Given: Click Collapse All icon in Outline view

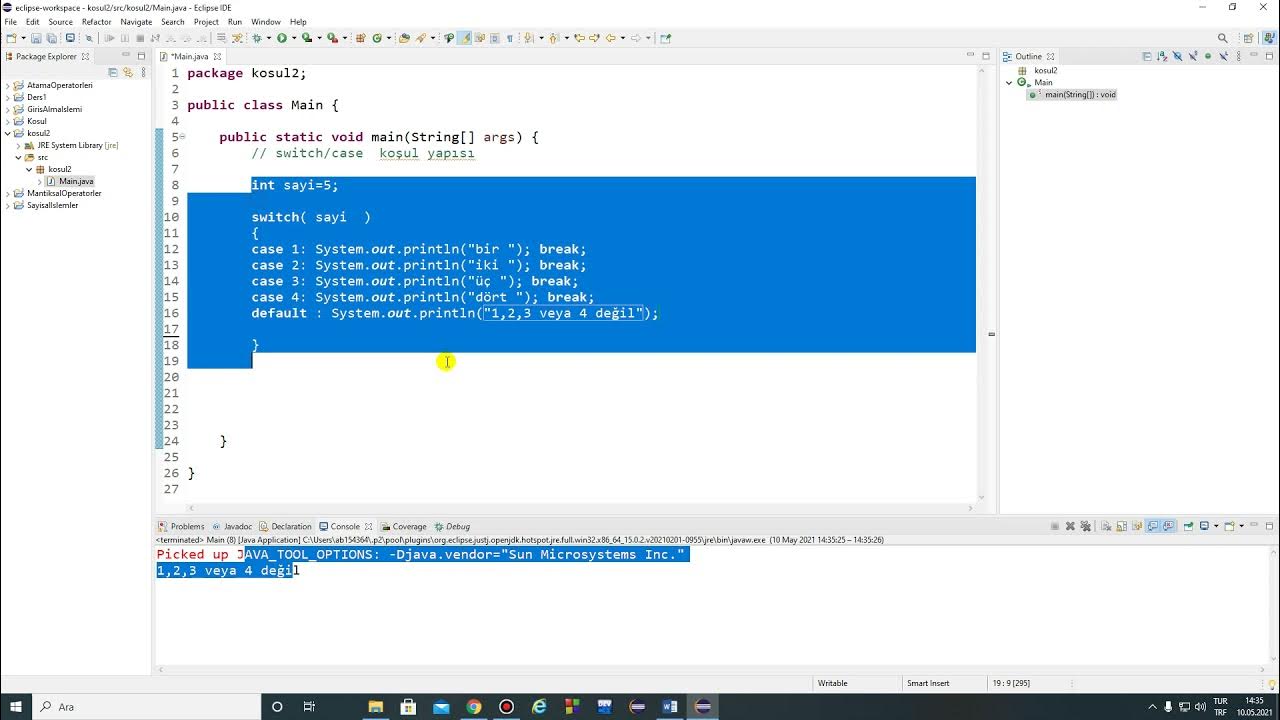Looking at the screenshot, I should (1147, 56).
